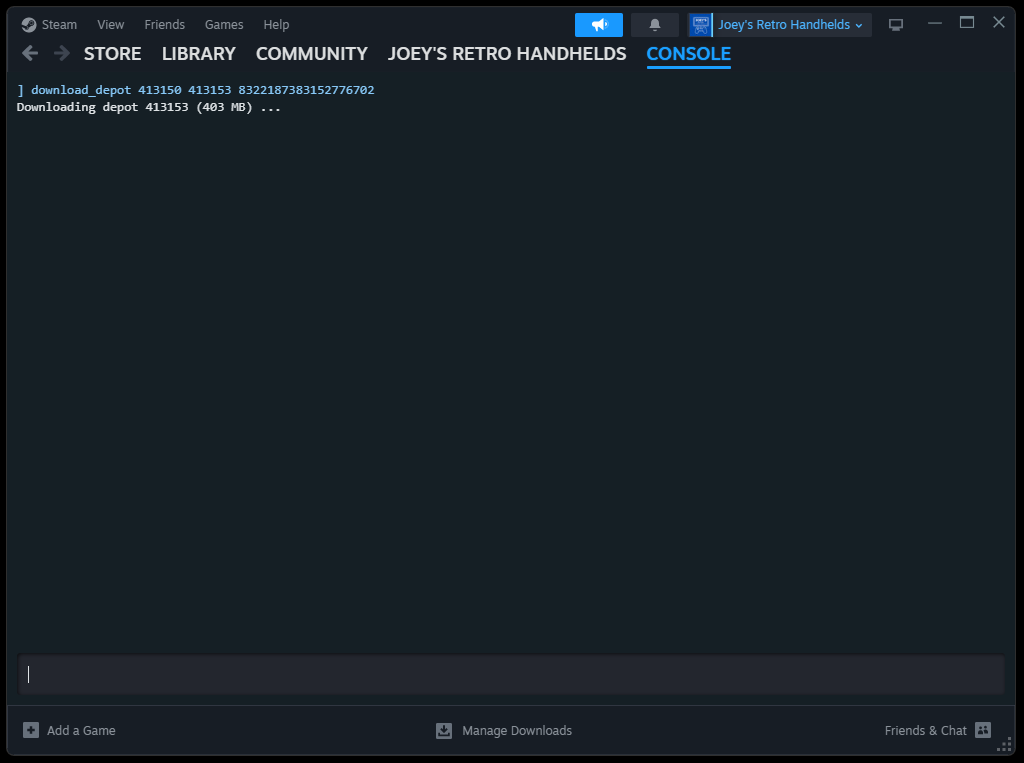
Task: Go forward with the right arrow
Action: (62, 53)
